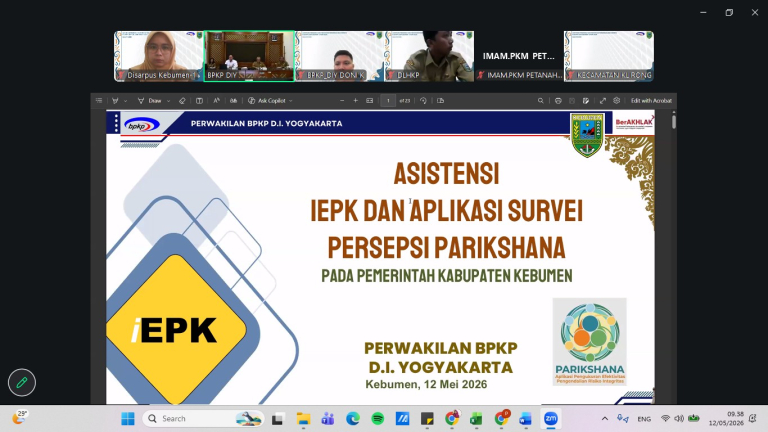The height and width of the screenshot is (432, 768).
Task: Click the PDF vertical scrollbar thumb
Action: [674, 120]
